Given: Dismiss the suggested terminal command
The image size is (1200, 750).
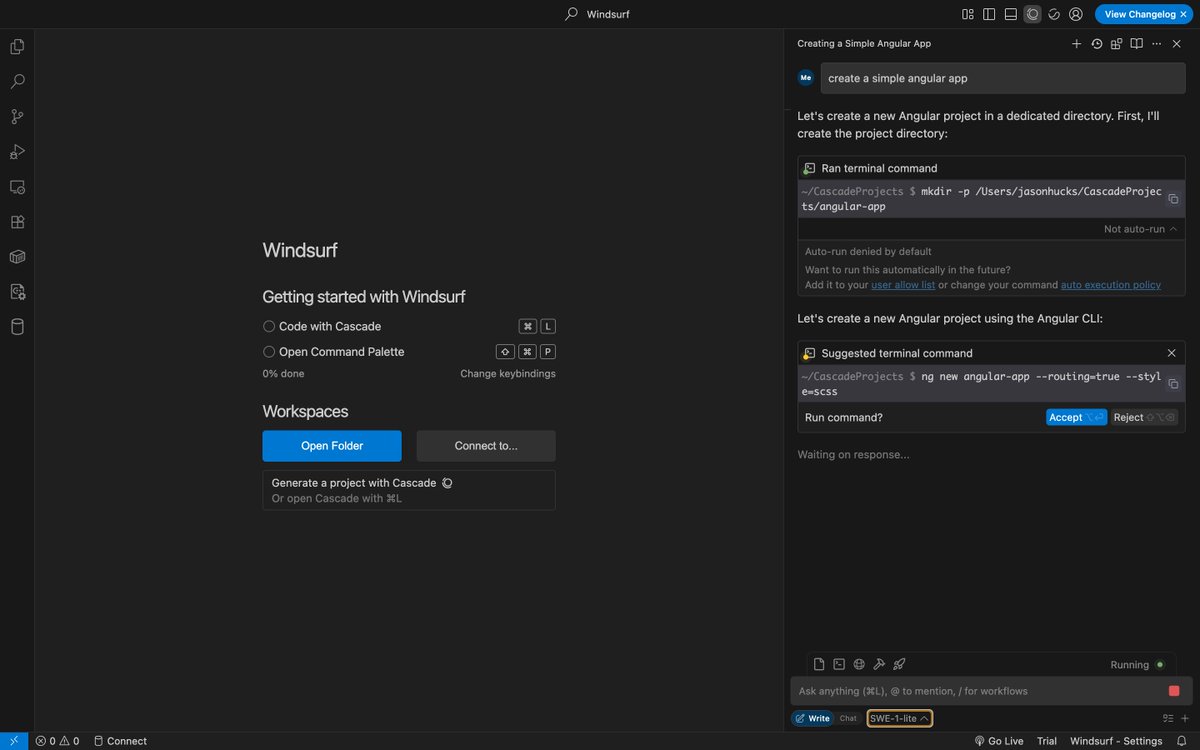Looking at the screenshot, I should coord(1172,353).
